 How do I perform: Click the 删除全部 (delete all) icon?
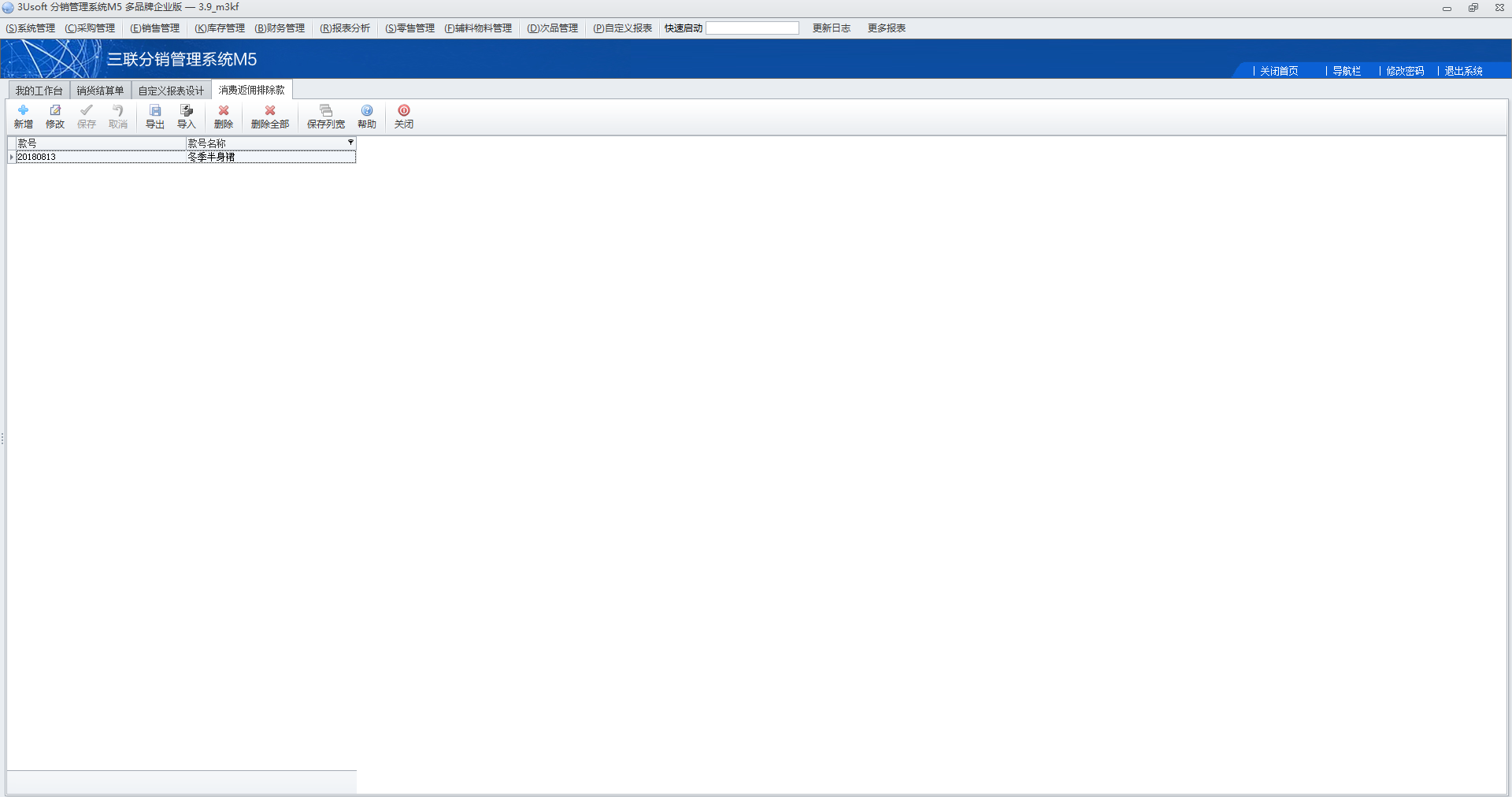(270, 117)
